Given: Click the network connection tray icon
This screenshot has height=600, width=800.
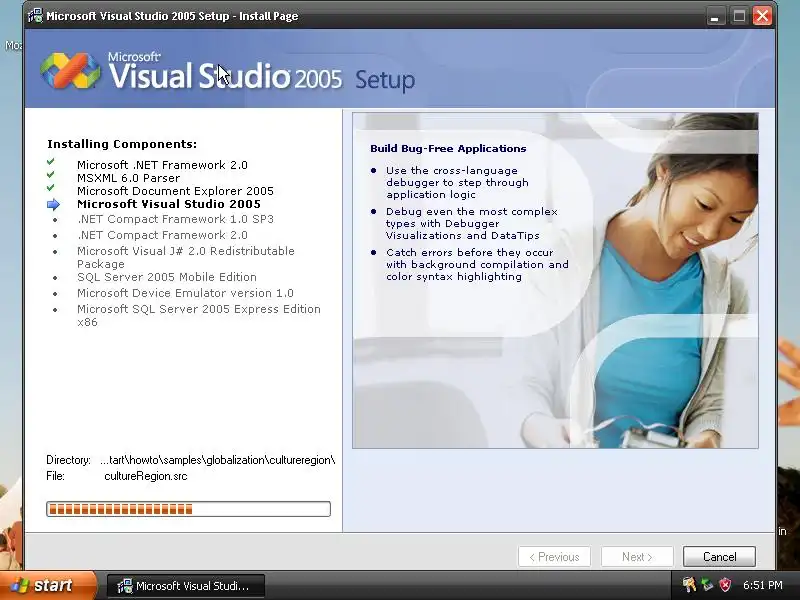Looking at the screenshot, I should (707, 585).
